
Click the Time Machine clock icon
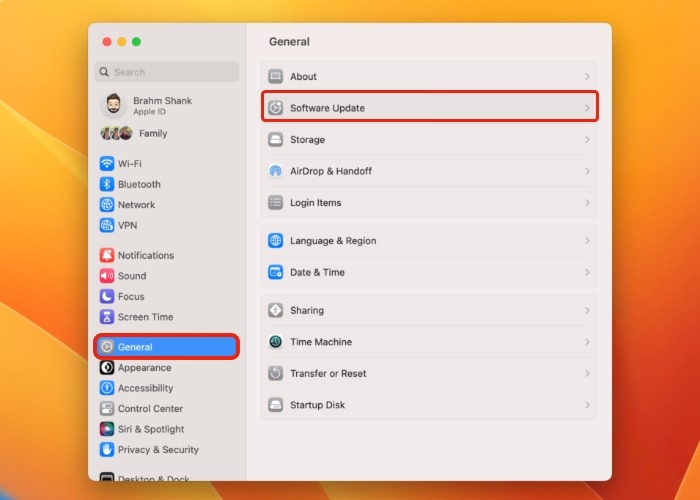coord(275,342)
